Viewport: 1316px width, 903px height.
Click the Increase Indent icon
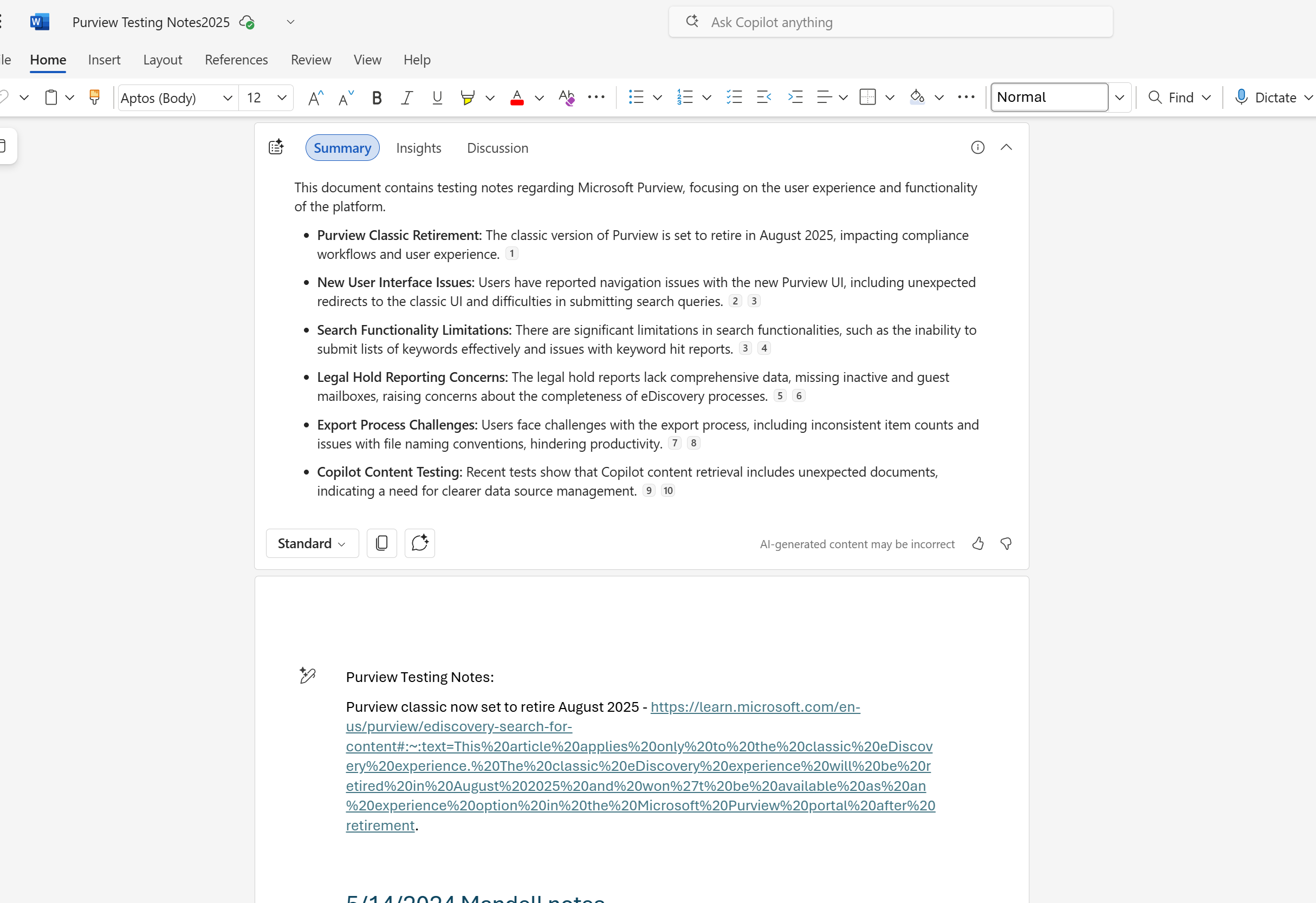tap(795, 98)
